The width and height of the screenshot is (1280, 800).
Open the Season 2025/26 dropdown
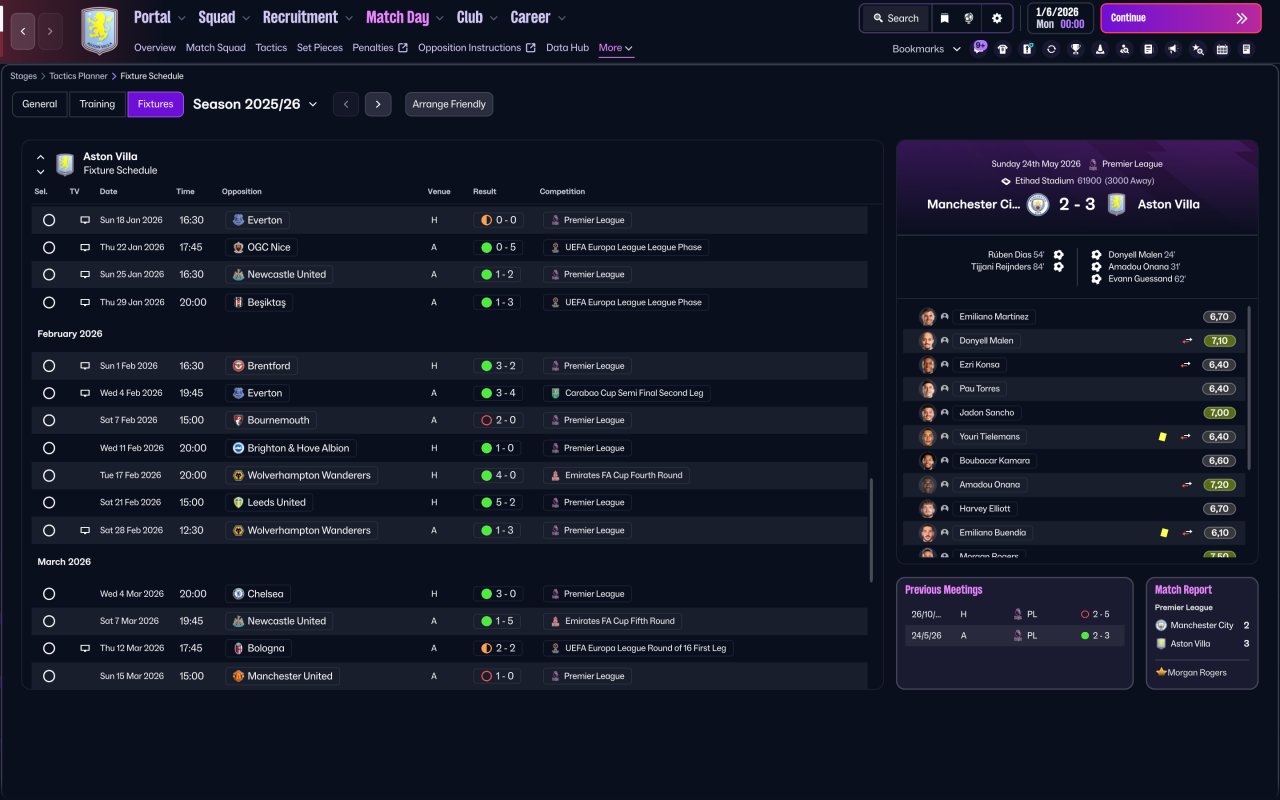255,104
